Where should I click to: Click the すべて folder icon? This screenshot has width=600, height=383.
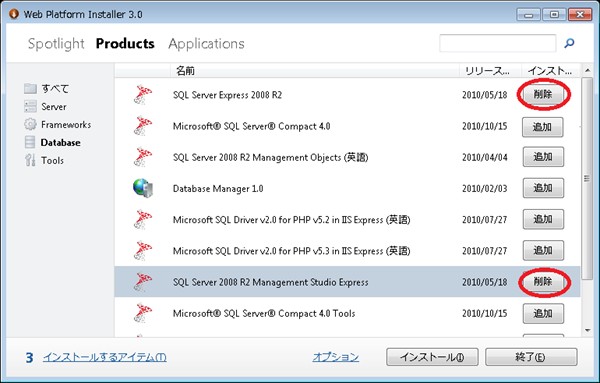30,88
